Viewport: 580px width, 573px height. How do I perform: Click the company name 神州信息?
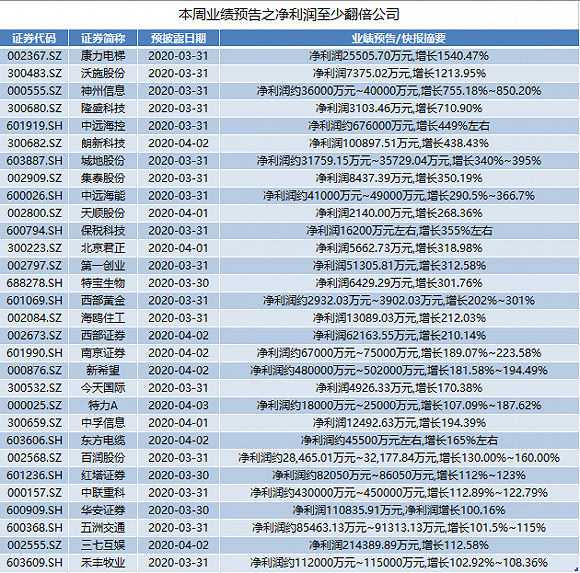pyautogui.click(x=103, y=91)
